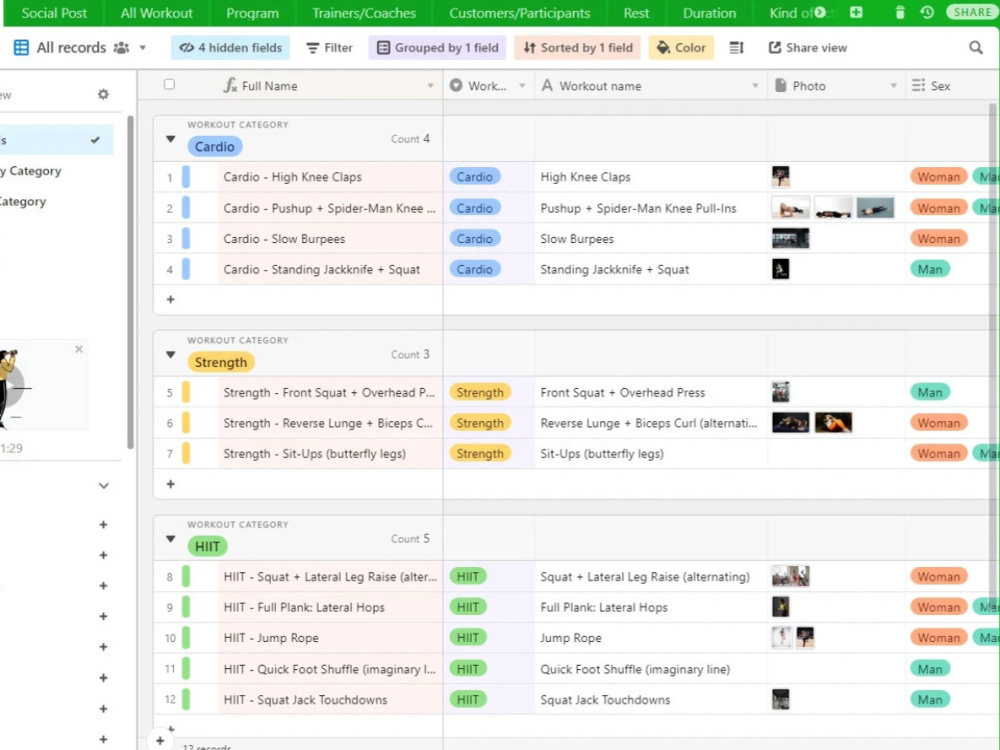Open the trash icon in top bar
This screenshot has width=1000, height=750.
899,12
